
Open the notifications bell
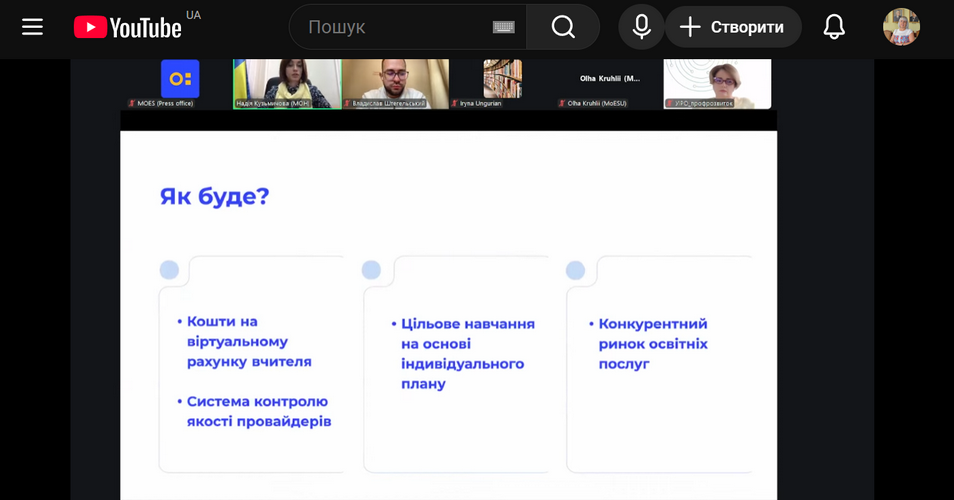(x=834, y=27)
